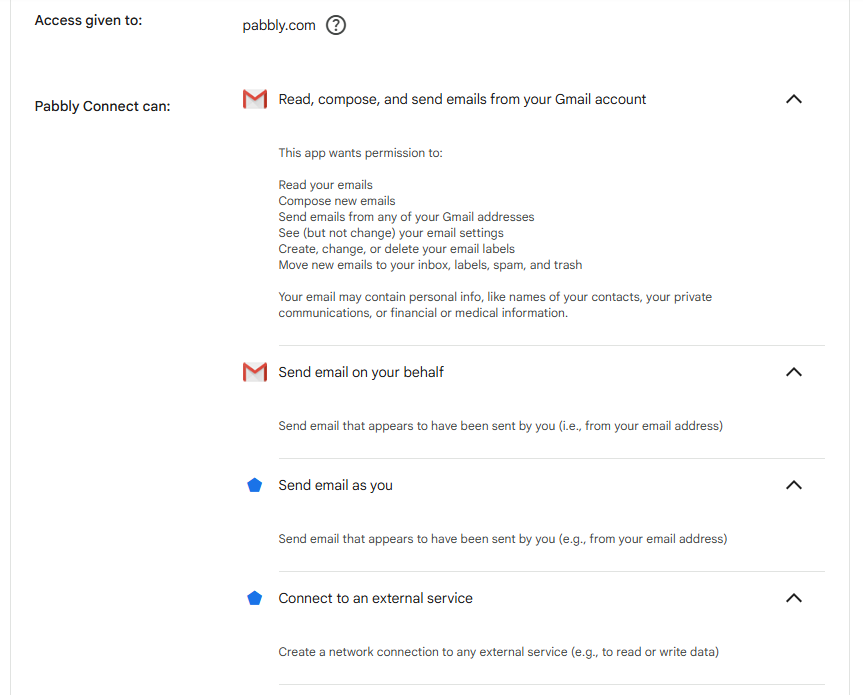
Task: Collapse the Read, compose, and send emails section
Action: 794,99
